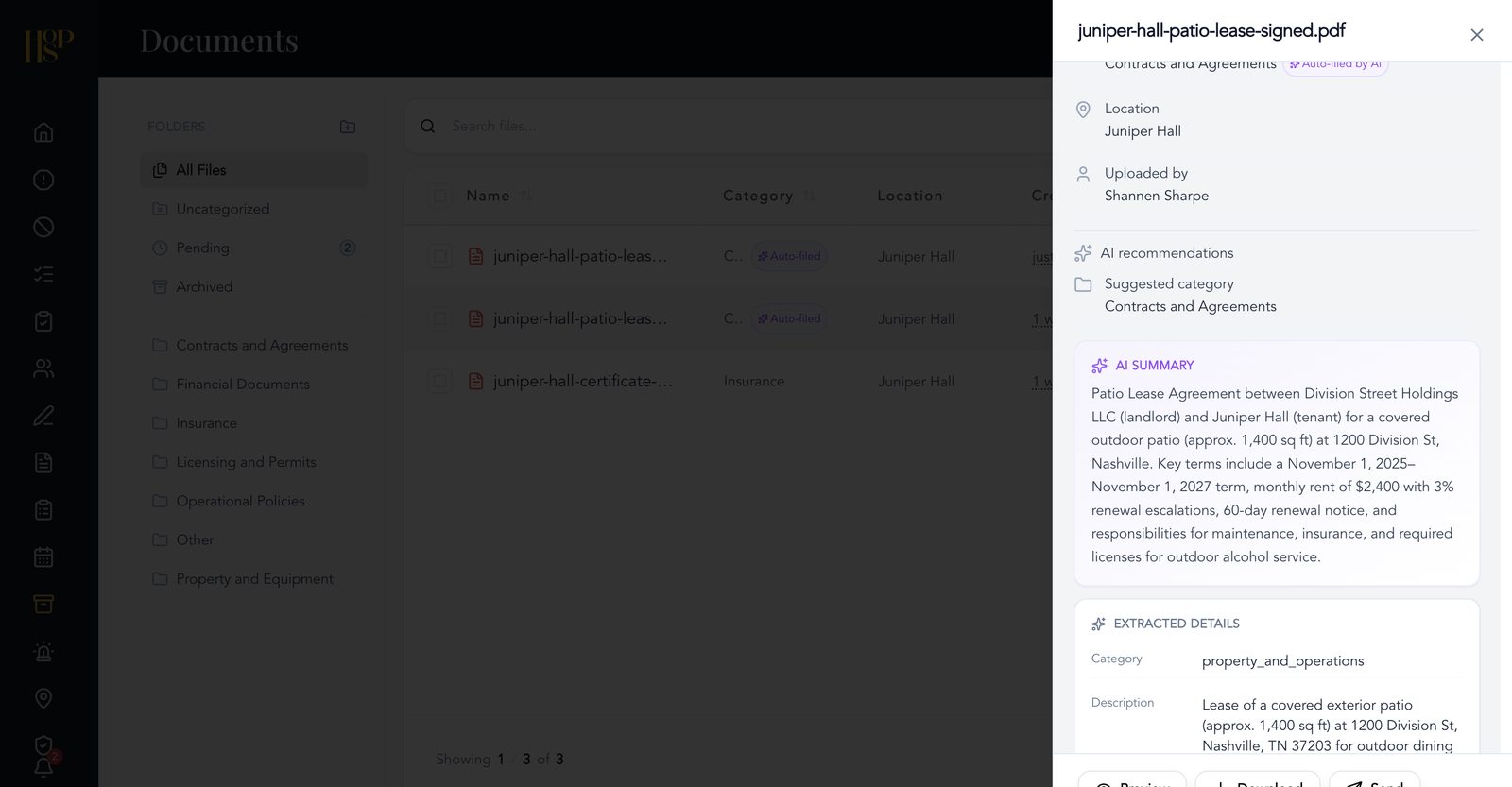Click the juniper-hall-patio-lease-signed.pdf panel title
Viewport: 1512px width, 787px height.
point(1211,31)
